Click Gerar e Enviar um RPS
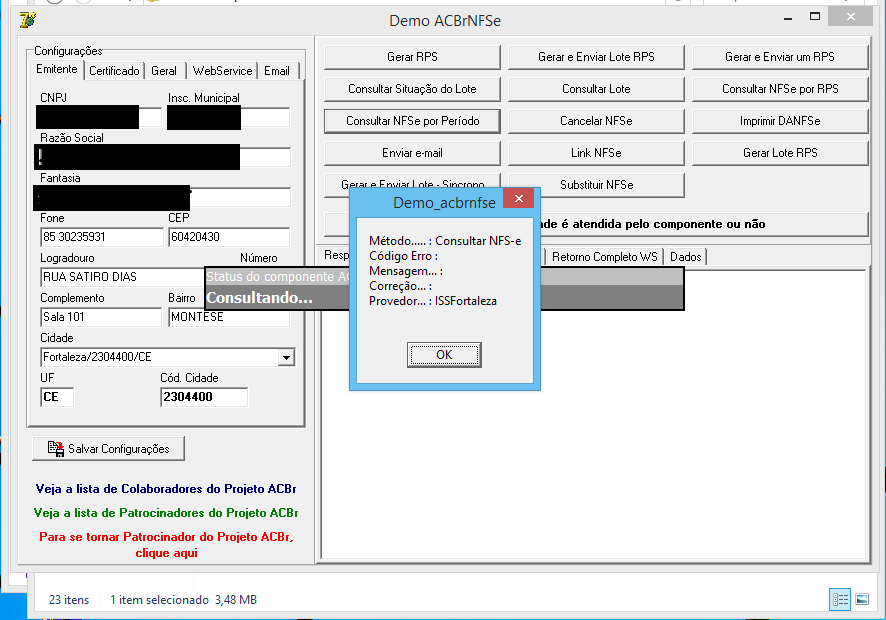Viewport: 886px width, 620px height. coord(780,57)
